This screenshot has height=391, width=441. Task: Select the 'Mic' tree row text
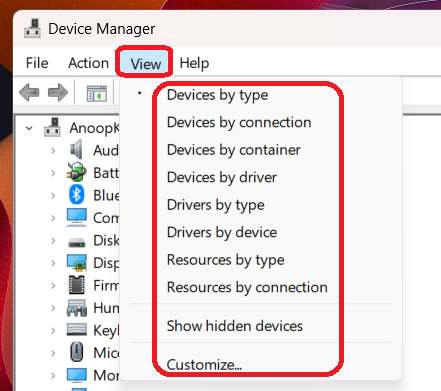pos(106,353)
